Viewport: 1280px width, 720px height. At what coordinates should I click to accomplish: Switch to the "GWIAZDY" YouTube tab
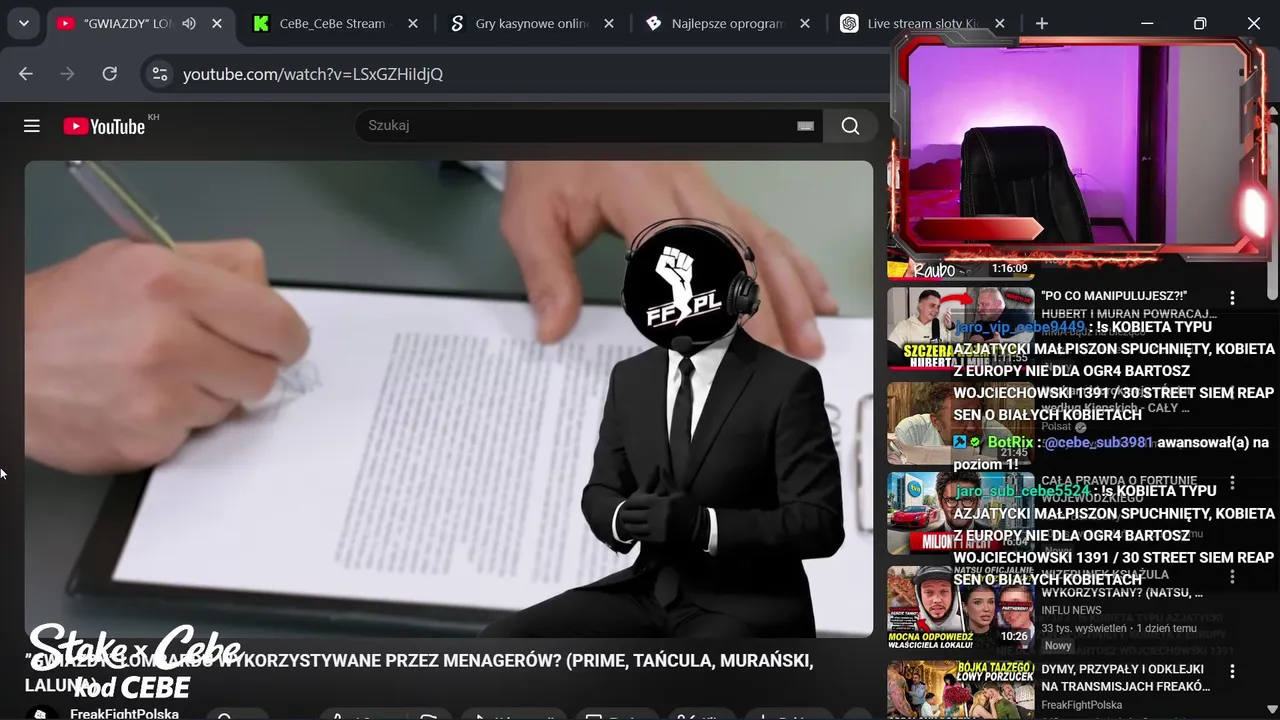[x=140, y=23]
